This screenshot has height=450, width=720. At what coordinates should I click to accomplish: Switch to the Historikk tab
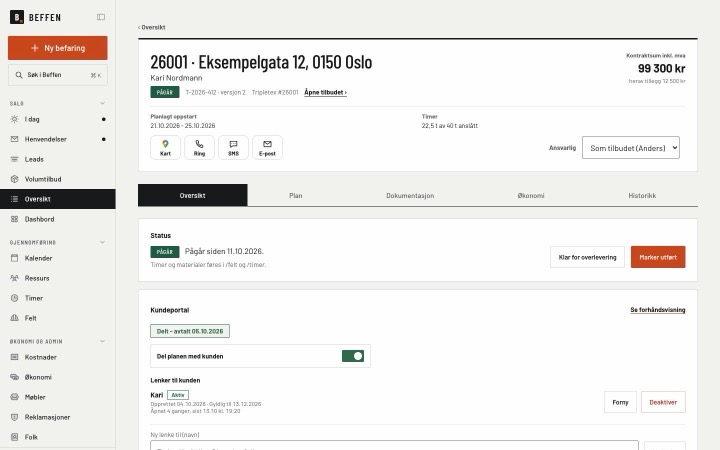(642, 196)
